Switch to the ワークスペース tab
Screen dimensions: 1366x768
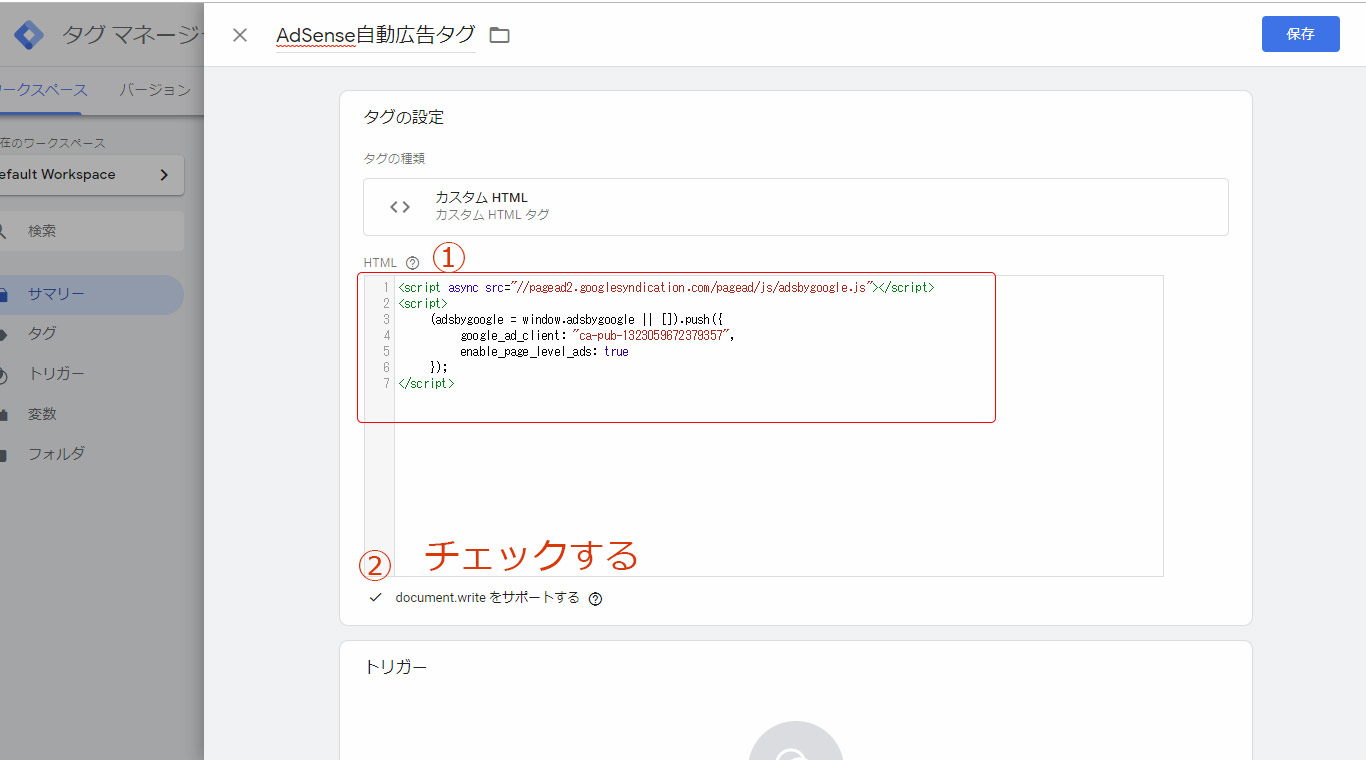43,90
